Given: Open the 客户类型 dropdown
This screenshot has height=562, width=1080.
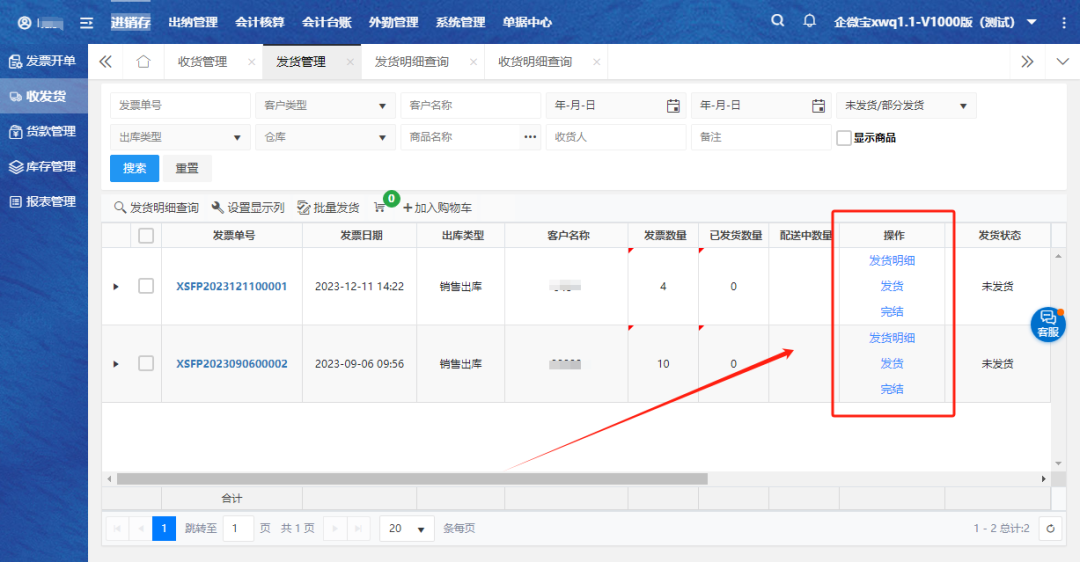Looking at the screenshot, I should (325, 106).
